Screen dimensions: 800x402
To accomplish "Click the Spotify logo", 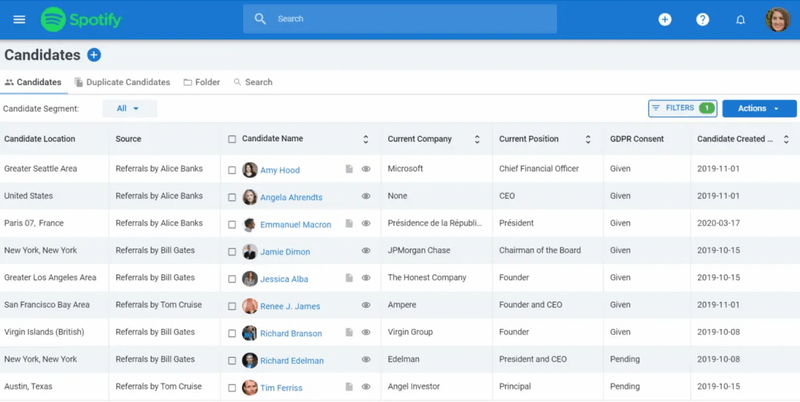I will point(81,19).
